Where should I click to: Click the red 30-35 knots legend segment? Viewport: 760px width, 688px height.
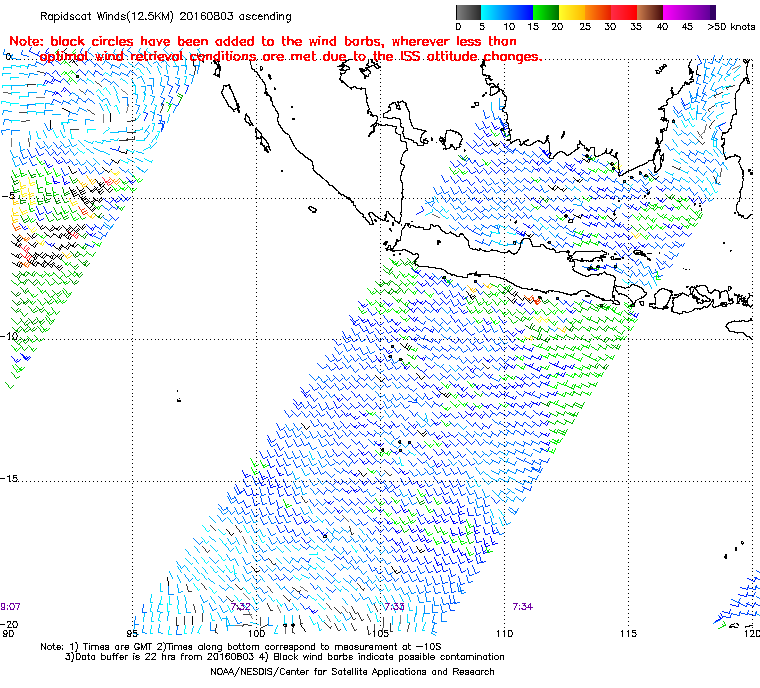click(624, 13)
